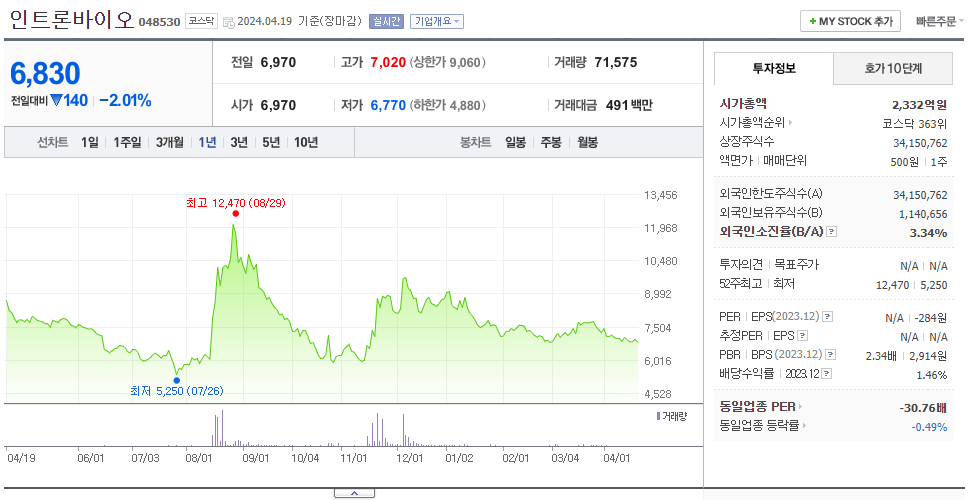Click the MY STOCK 추가 button
Screen dimensions: 968x500
851,22
